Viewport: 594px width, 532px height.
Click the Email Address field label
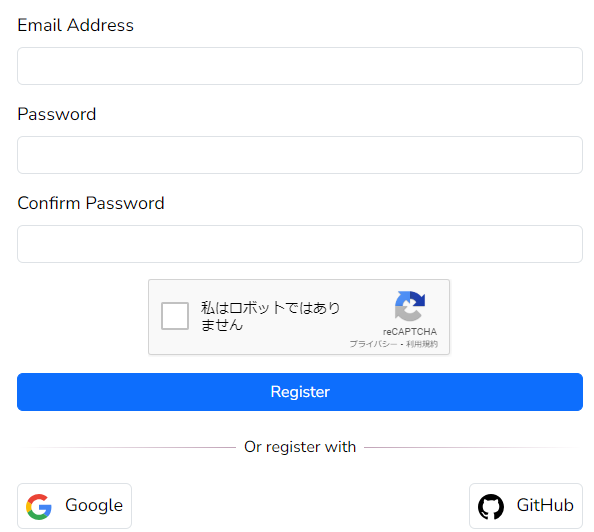[x=75, y=25]
